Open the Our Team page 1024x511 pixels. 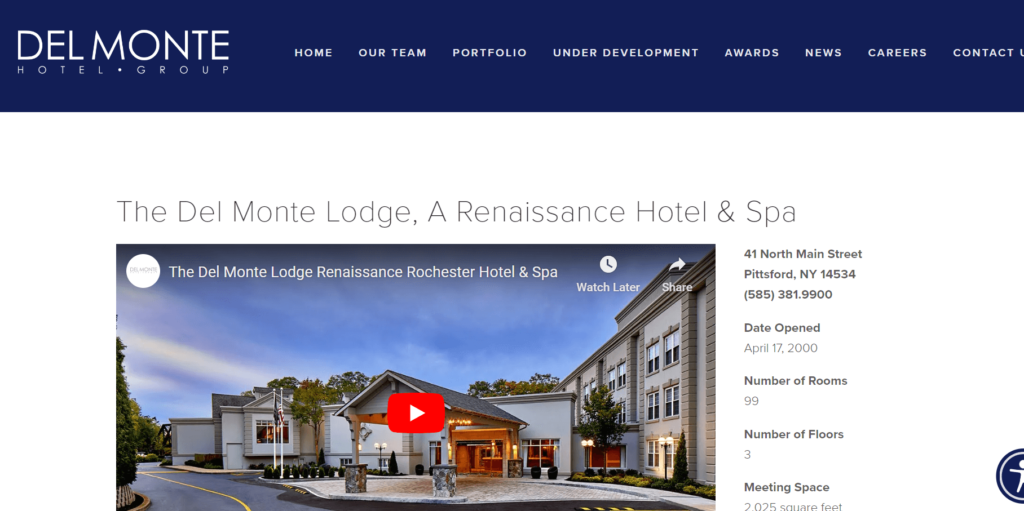[x=392, y=53]
